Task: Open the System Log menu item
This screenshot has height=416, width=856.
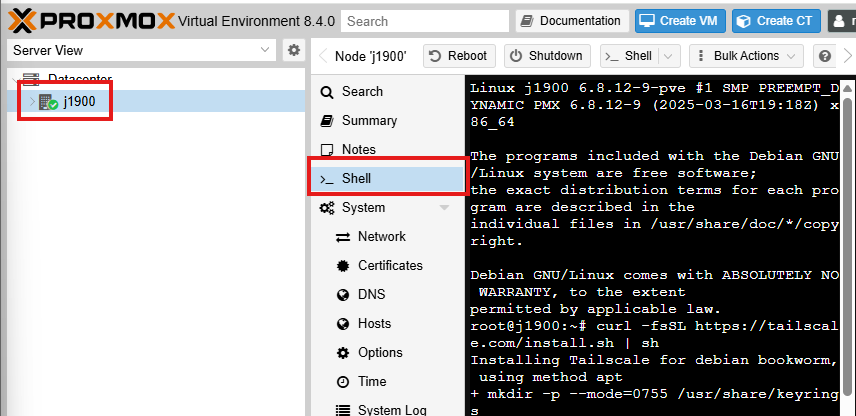Action: (x=388, y=409)
